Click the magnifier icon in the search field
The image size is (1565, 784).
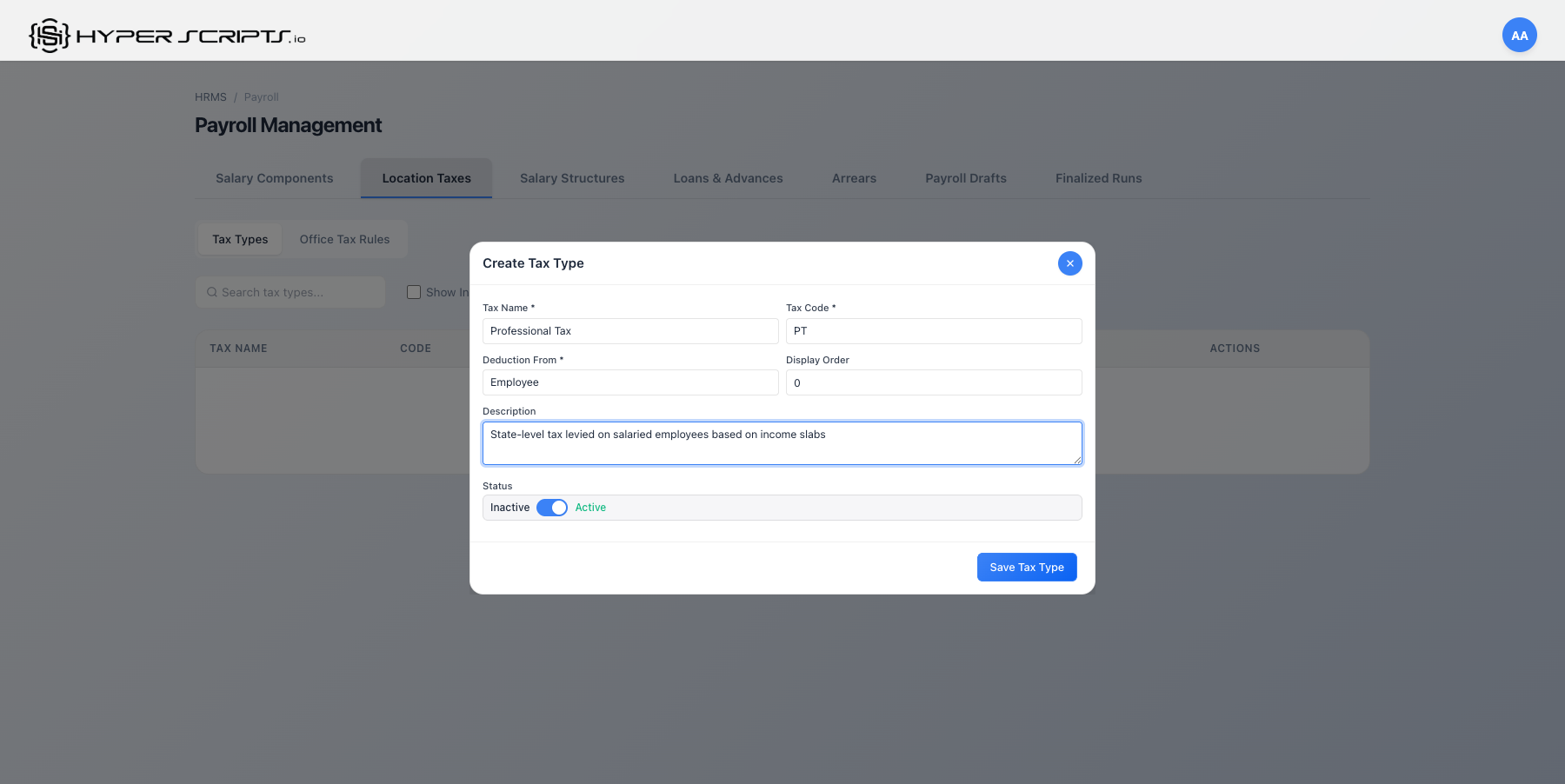[x=212, y=292]
